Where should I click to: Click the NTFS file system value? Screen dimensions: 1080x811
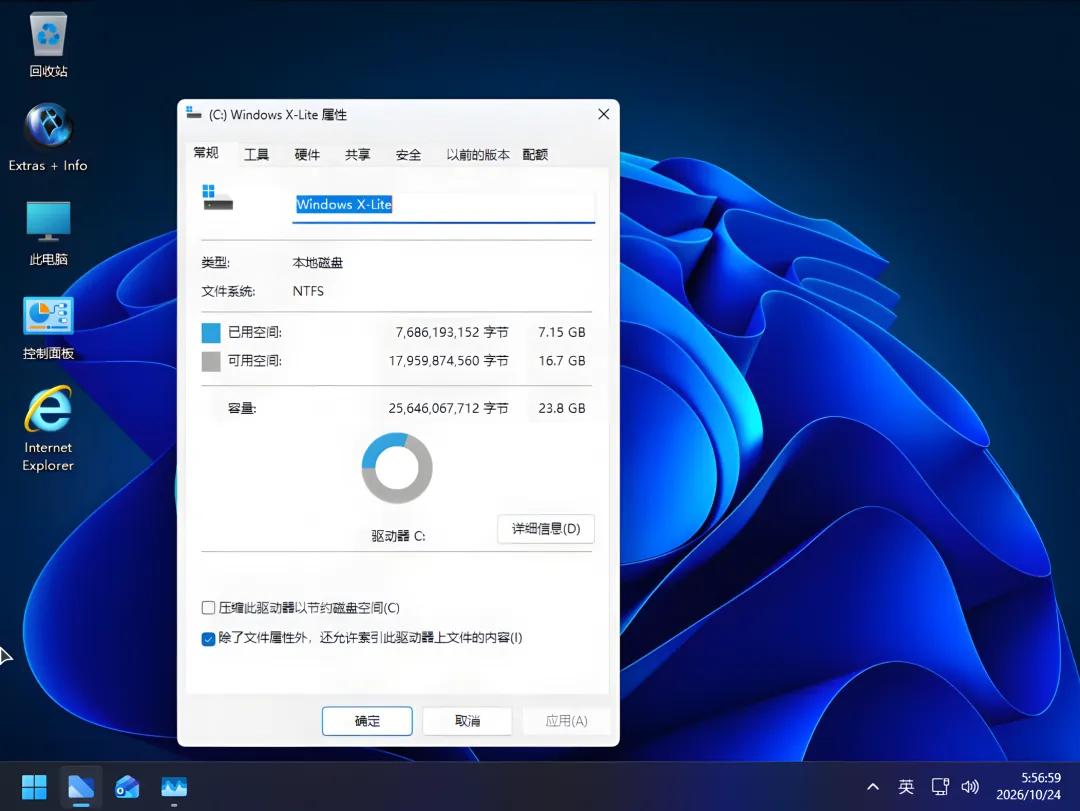point(308,291)
